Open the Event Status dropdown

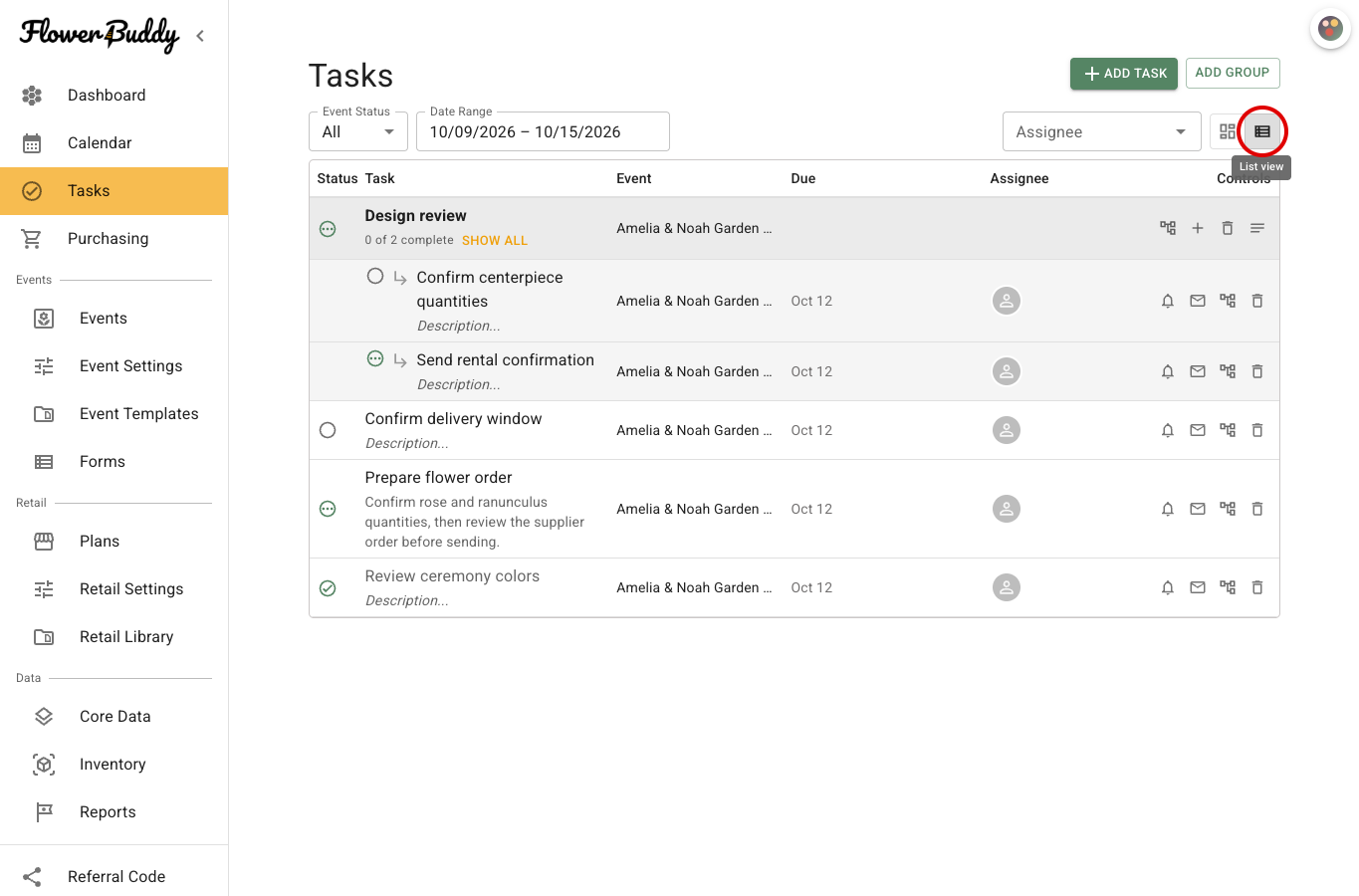coord(358,131)
